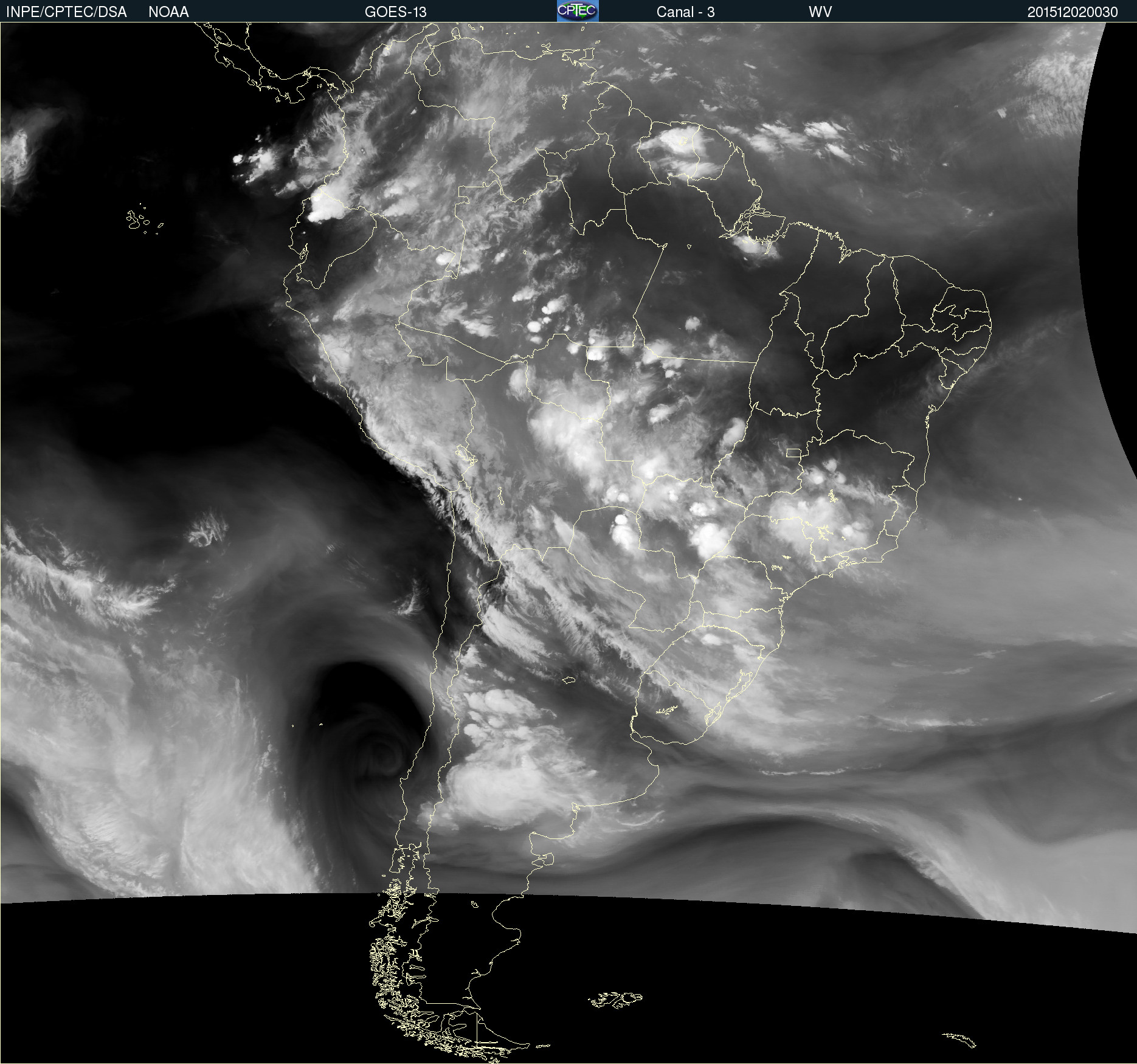Click the Canal - 3 channel label
This screenshot has width=1137, height=1064.
click(685, 12)
